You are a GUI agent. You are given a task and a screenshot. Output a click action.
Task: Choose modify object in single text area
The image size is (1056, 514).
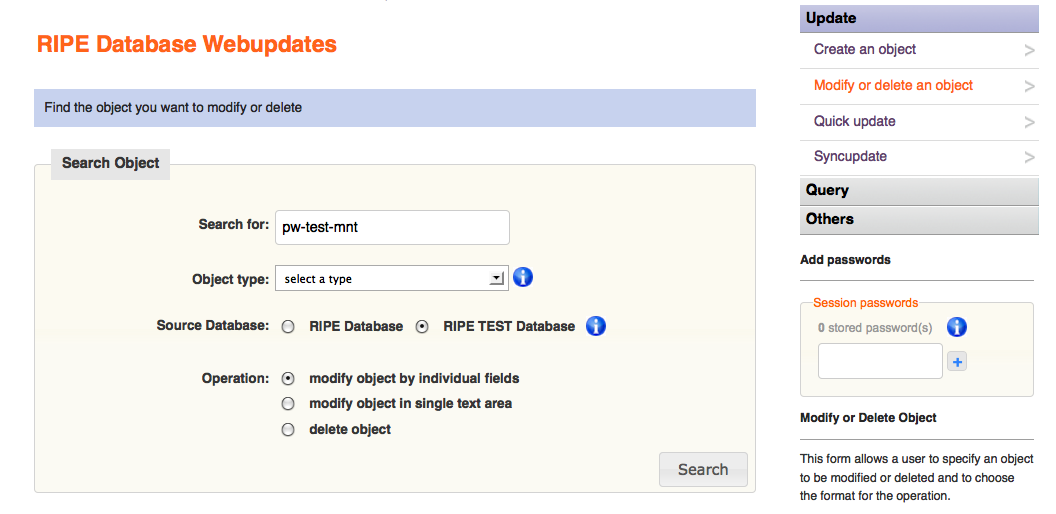(288, 404)
